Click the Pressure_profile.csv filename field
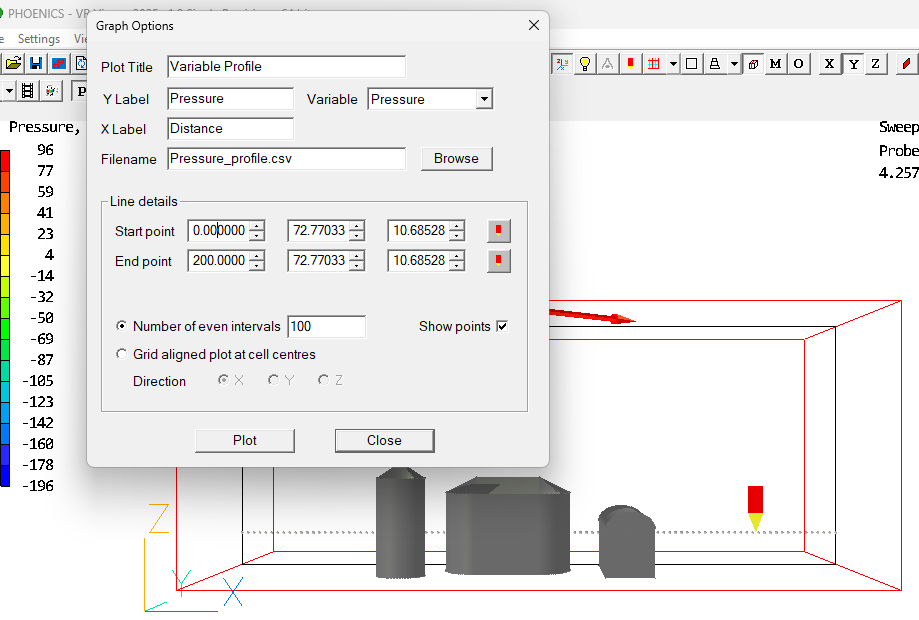919x620 pixels. (286, 158)
